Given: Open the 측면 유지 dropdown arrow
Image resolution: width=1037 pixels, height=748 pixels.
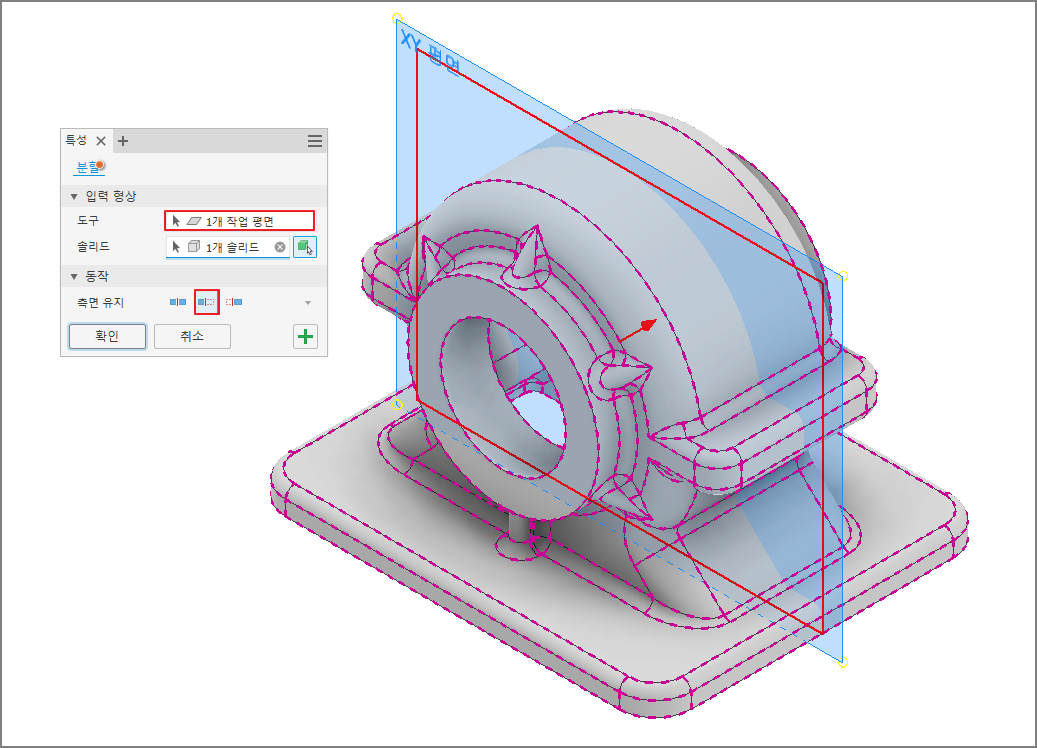Looking at the screenshot, I should pyautogui.click(x=308, y=303).
